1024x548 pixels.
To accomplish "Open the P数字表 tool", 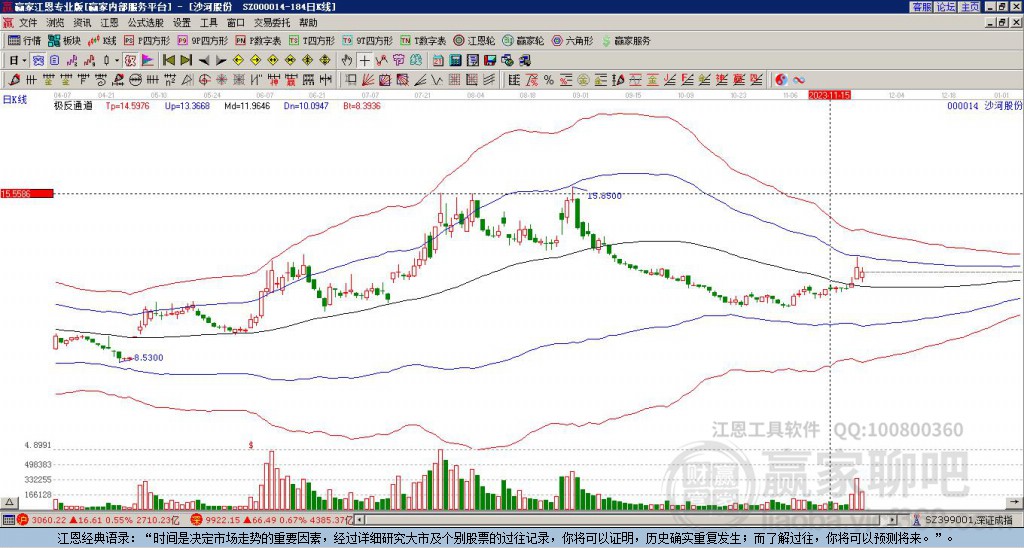I will (x=258, y=40).
